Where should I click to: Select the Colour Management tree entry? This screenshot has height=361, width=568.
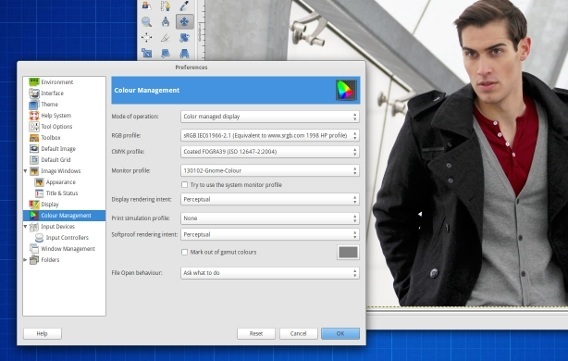pos(64,215)
